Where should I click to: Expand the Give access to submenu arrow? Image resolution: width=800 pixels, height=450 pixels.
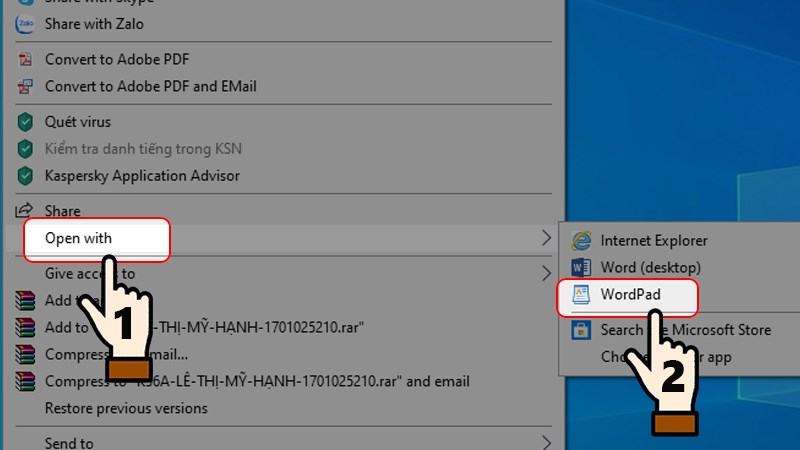pos(546,273)
